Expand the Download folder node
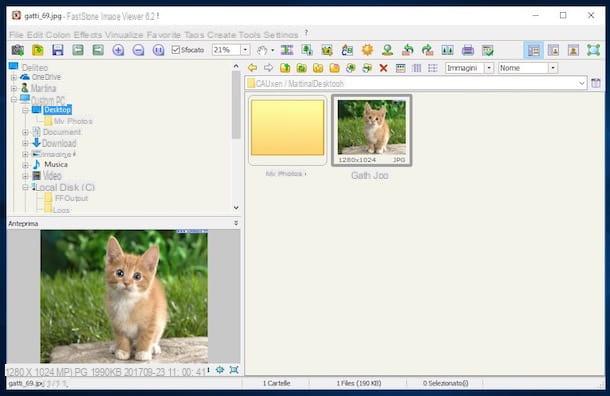This screenshot has height=396, width=610. [25, 144]
